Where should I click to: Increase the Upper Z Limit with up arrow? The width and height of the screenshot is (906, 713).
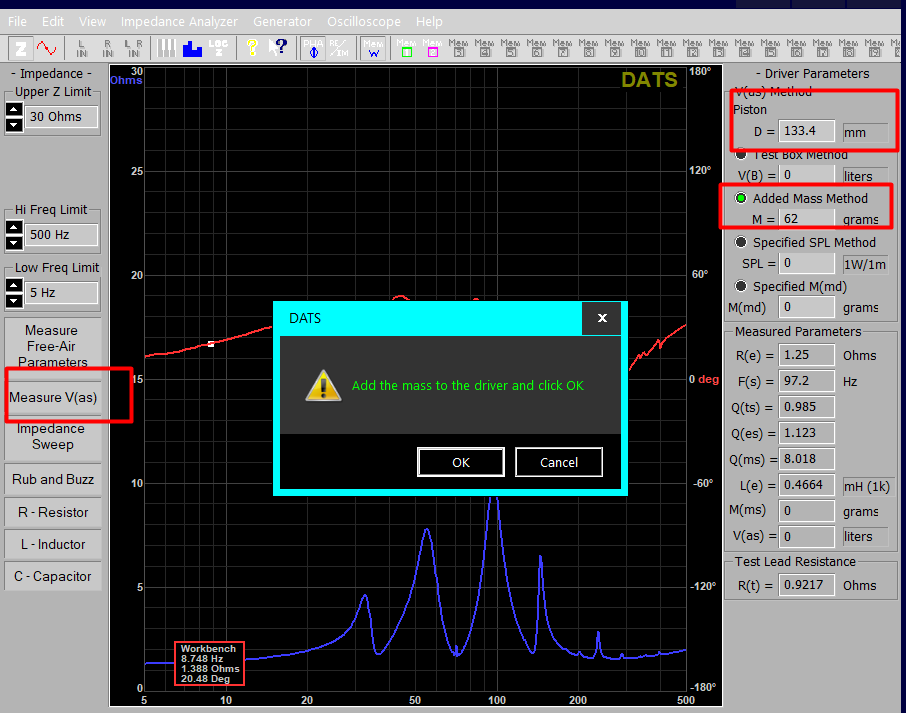14,109
